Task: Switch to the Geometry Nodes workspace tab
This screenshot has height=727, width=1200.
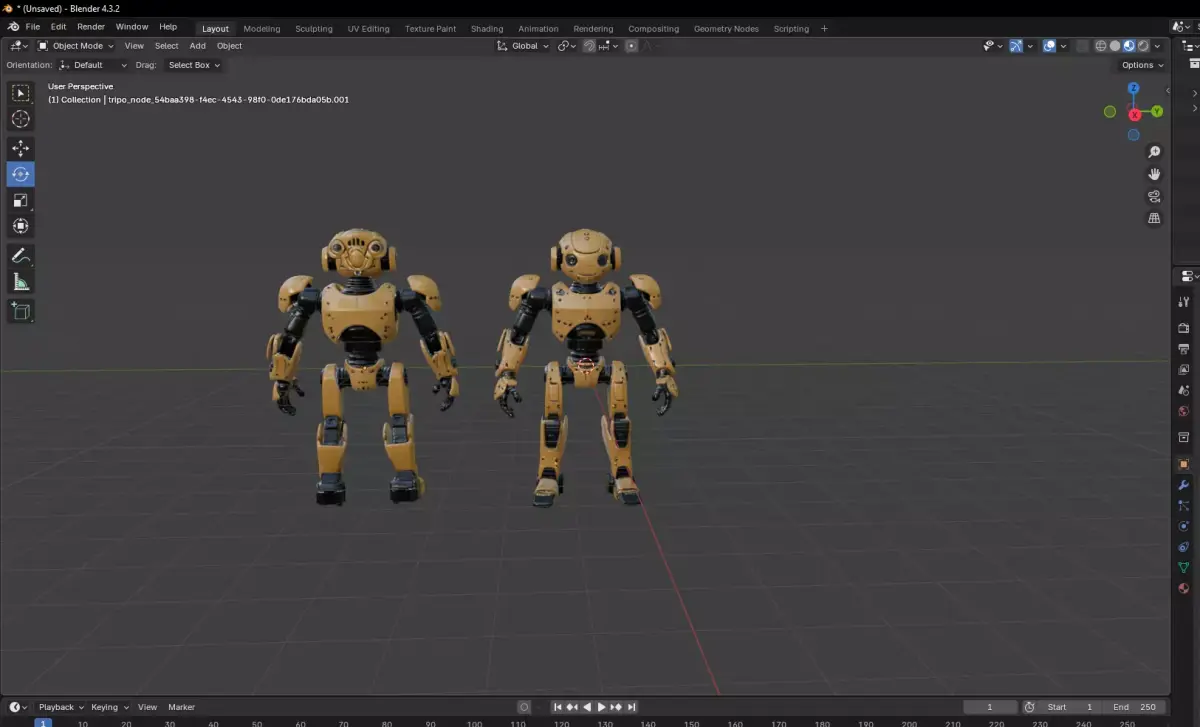Action: click(726, 29)
